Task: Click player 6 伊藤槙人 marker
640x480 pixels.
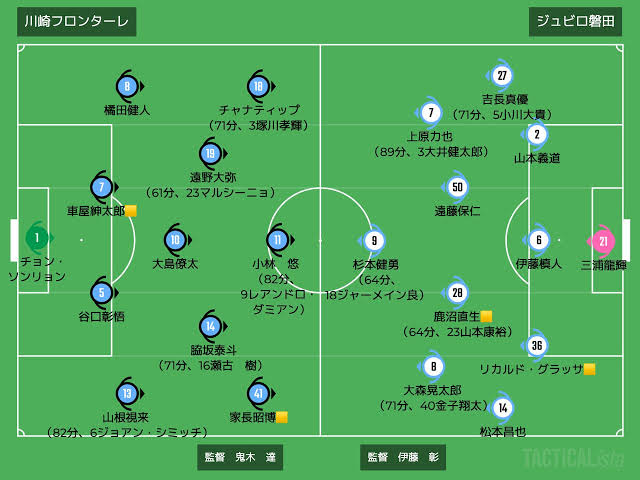Action: coord(539,240)
